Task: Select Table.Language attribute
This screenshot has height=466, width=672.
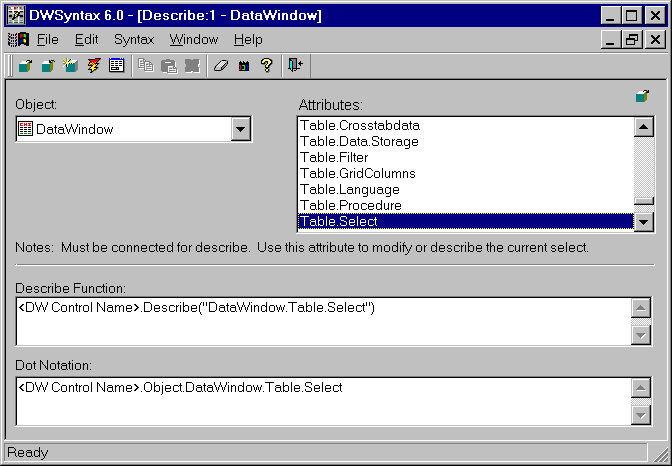Action: [x=465, y=189]
